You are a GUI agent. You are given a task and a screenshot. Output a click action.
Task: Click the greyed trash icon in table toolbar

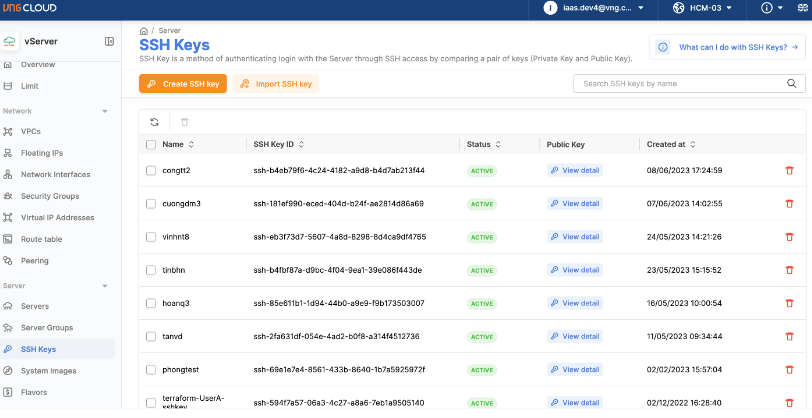click(183, 122)
